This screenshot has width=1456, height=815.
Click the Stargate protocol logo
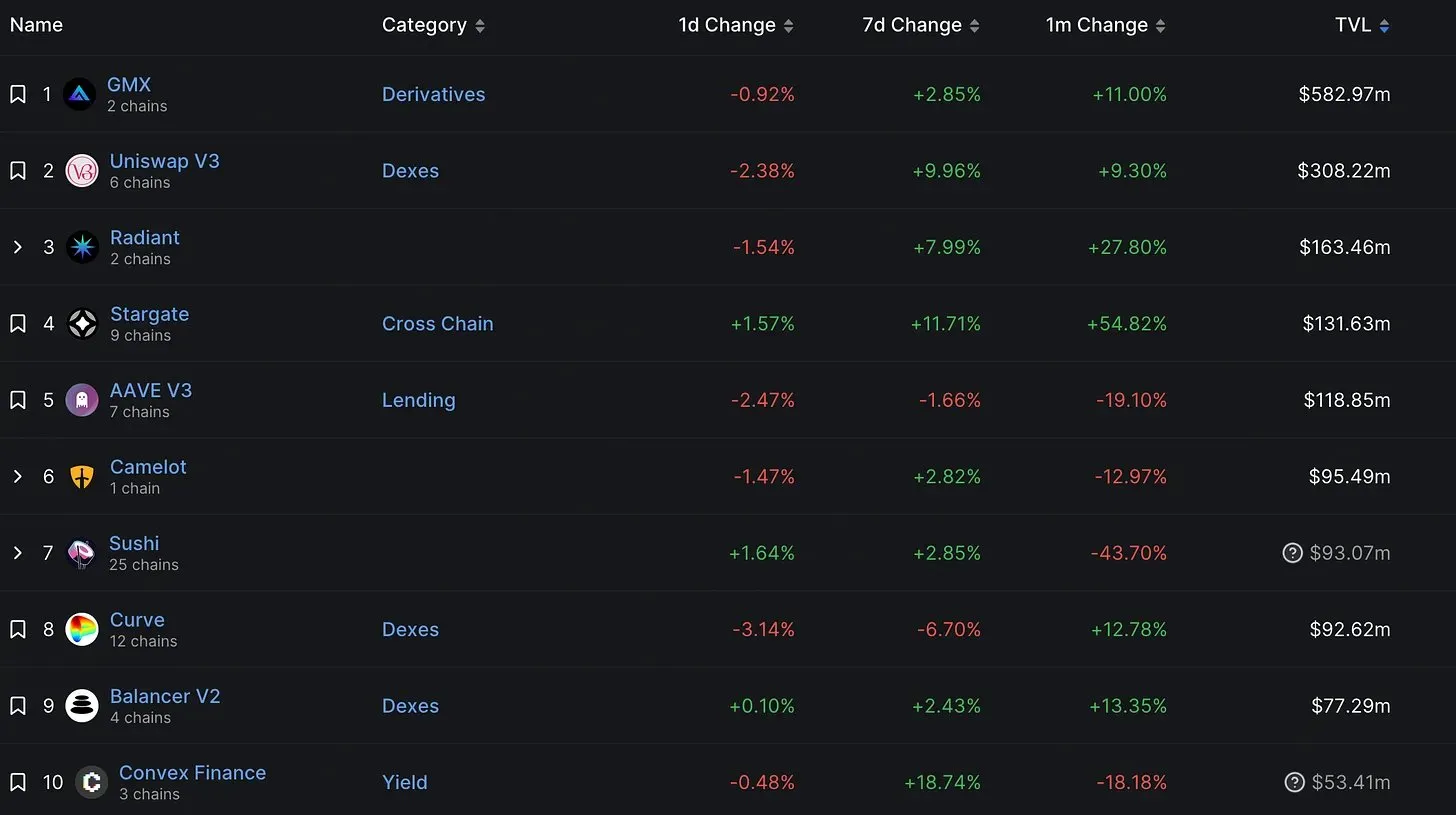tap(81, 323)
